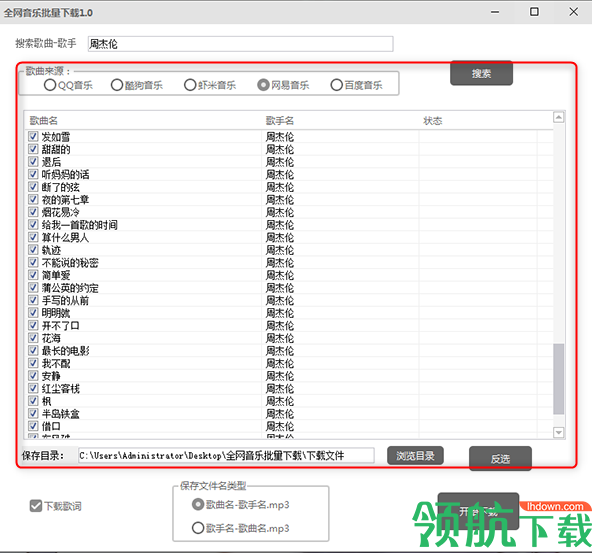This screenshot has width=592, height=554.
Task: Select 虾米音乐 as the song source
Action: coord(190,85)
